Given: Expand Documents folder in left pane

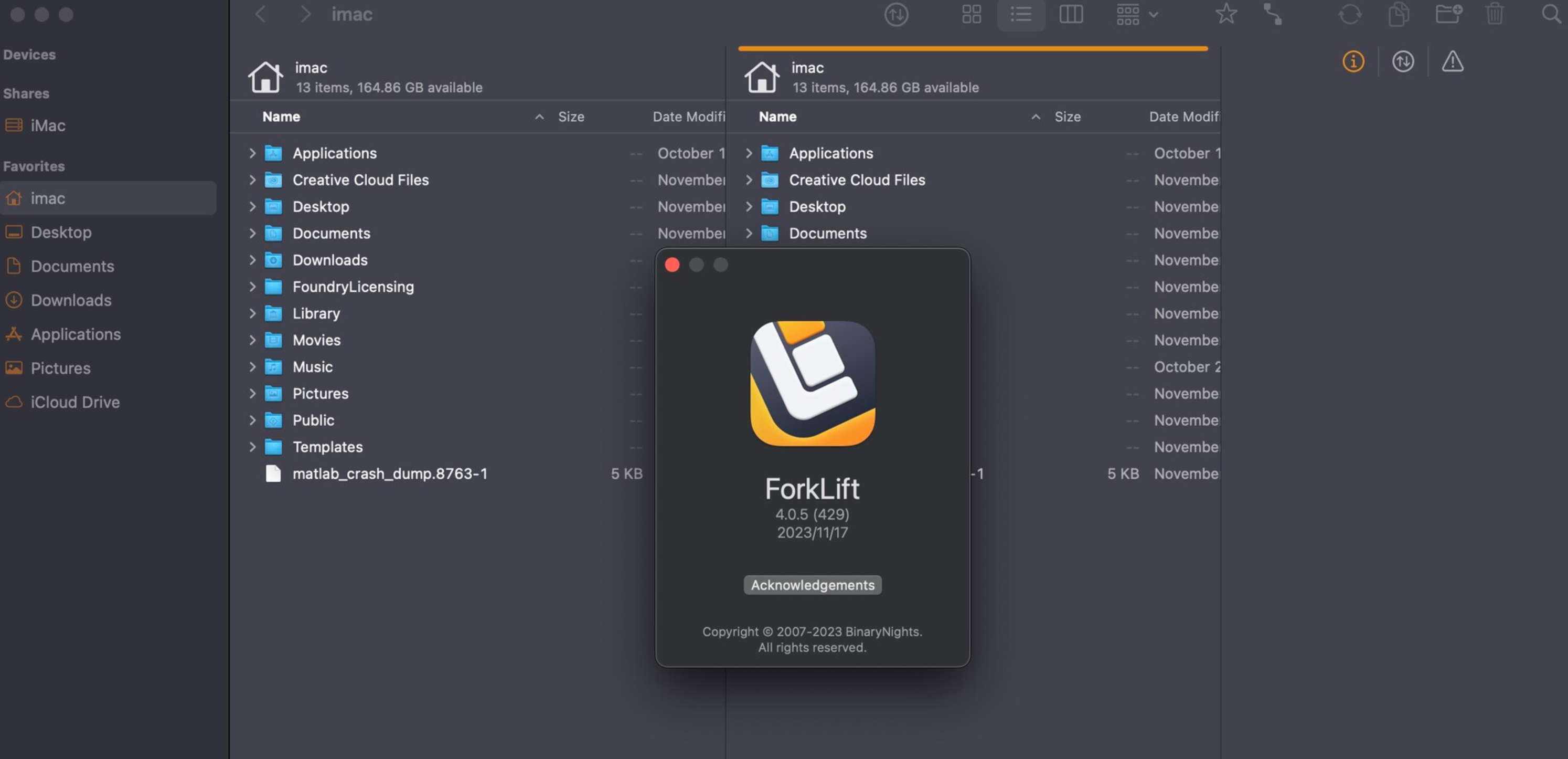Looking at the screenshot, I should click(x=252, y=233).
